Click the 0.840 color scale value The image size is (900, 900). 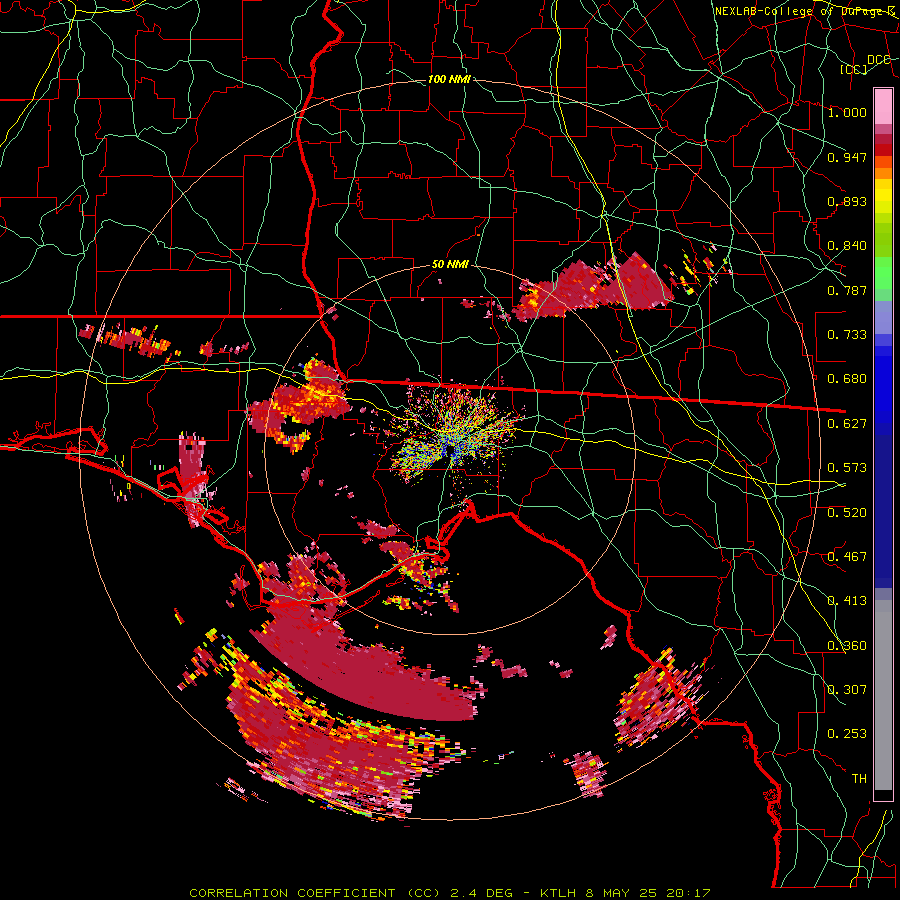tap(847, 246)
